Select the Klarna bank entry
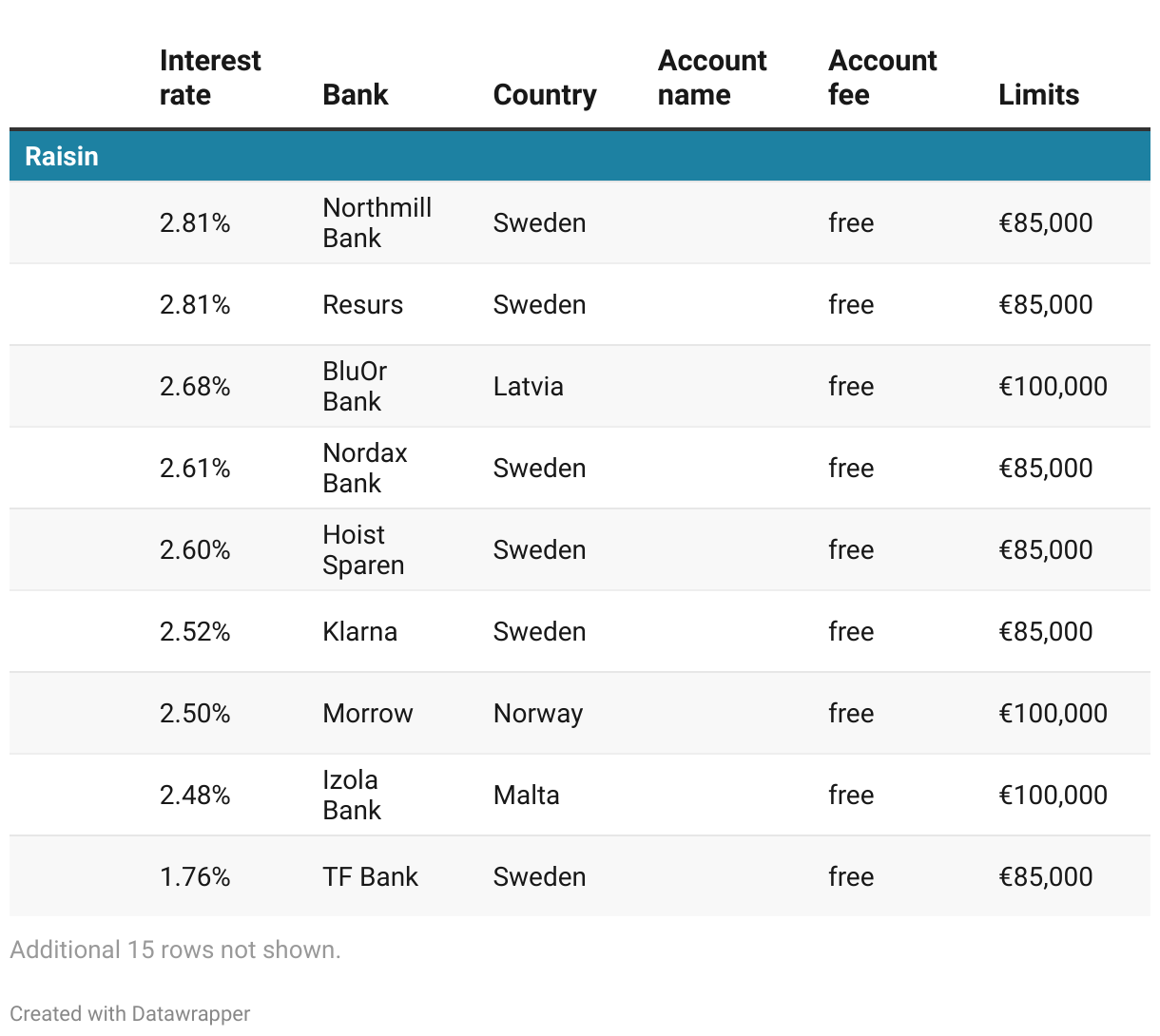The width and height of the screenshot is (1160, 1036). point(360,631)
